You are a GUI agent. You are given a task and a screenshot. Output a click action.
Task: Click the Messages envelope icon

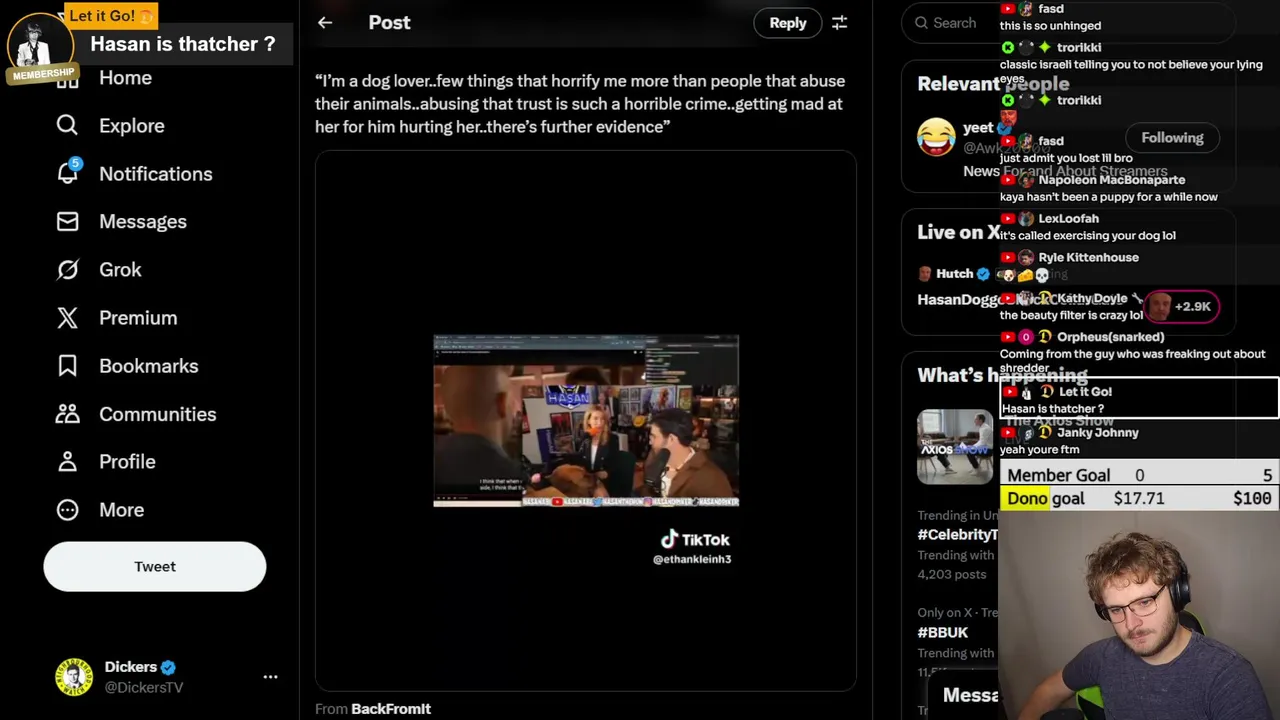pyautogui.click(x=67, y=221)
